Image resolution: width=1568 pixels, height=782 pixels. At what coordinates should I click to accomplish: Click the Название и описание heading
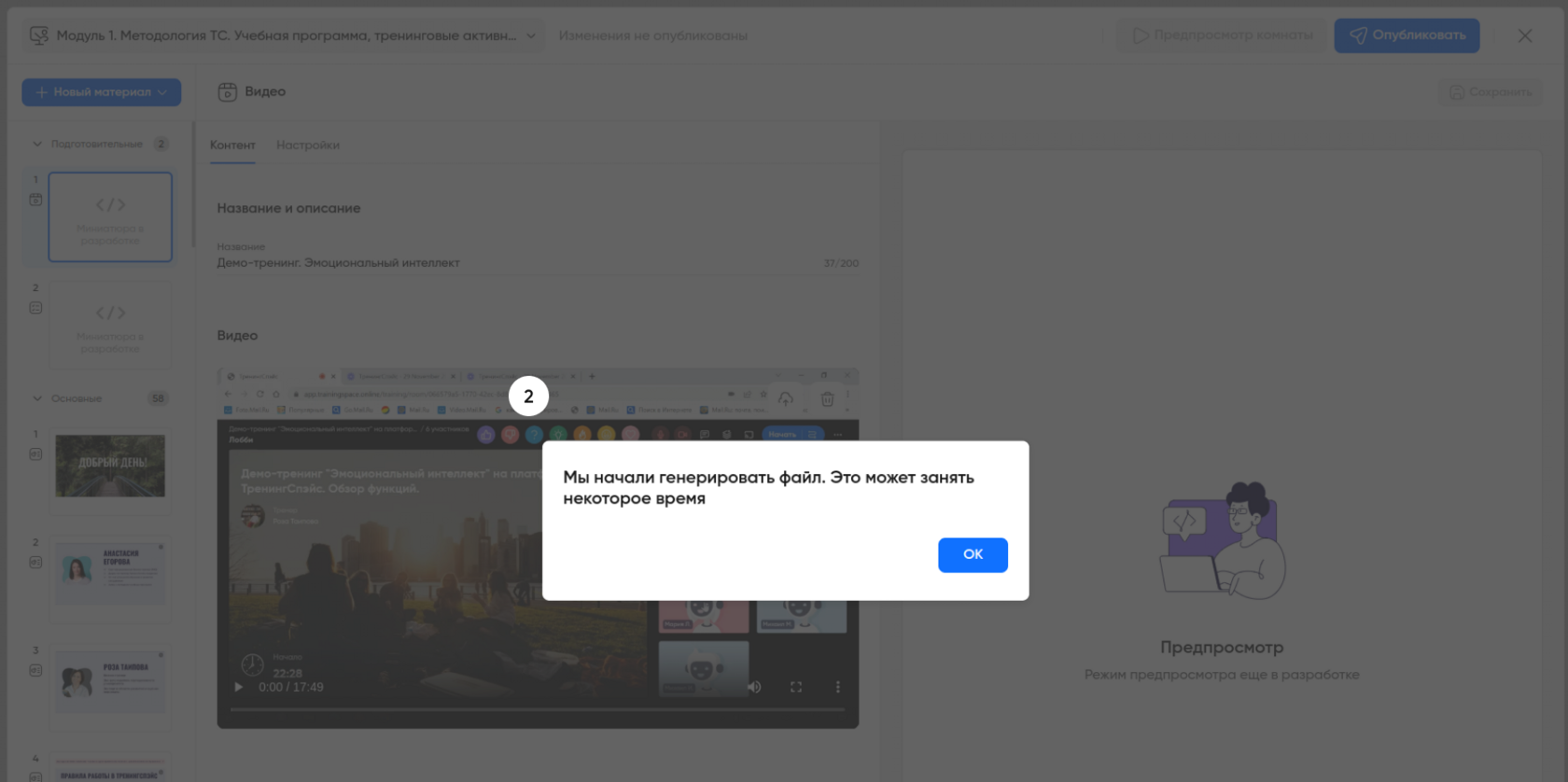pyautogui.click(x=288, y=208)
